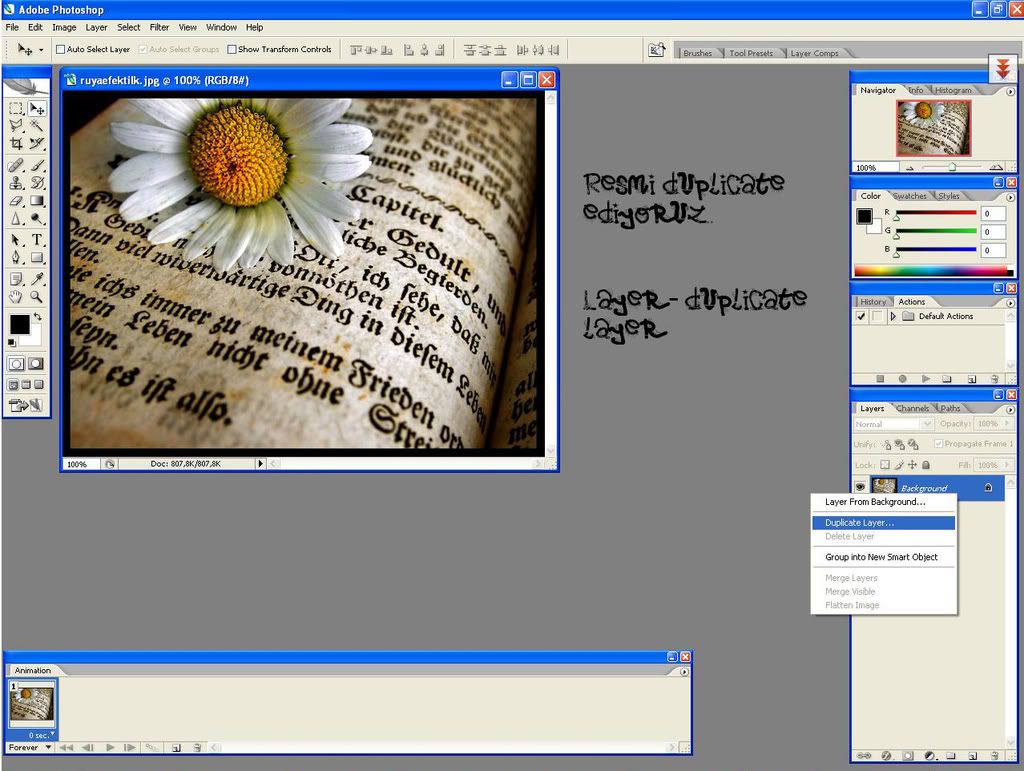Image resolution: width=1024 pixels, height=771 pixels.
Task: Select the Blur tool
Action: (x=16, y=219)
